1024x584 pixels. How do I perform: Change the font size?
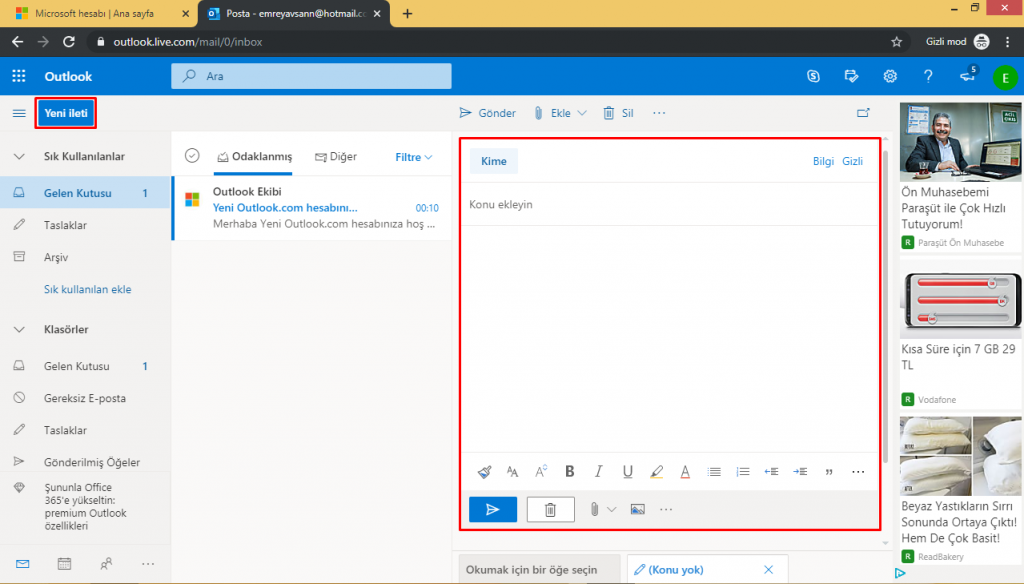pos(513,472)
